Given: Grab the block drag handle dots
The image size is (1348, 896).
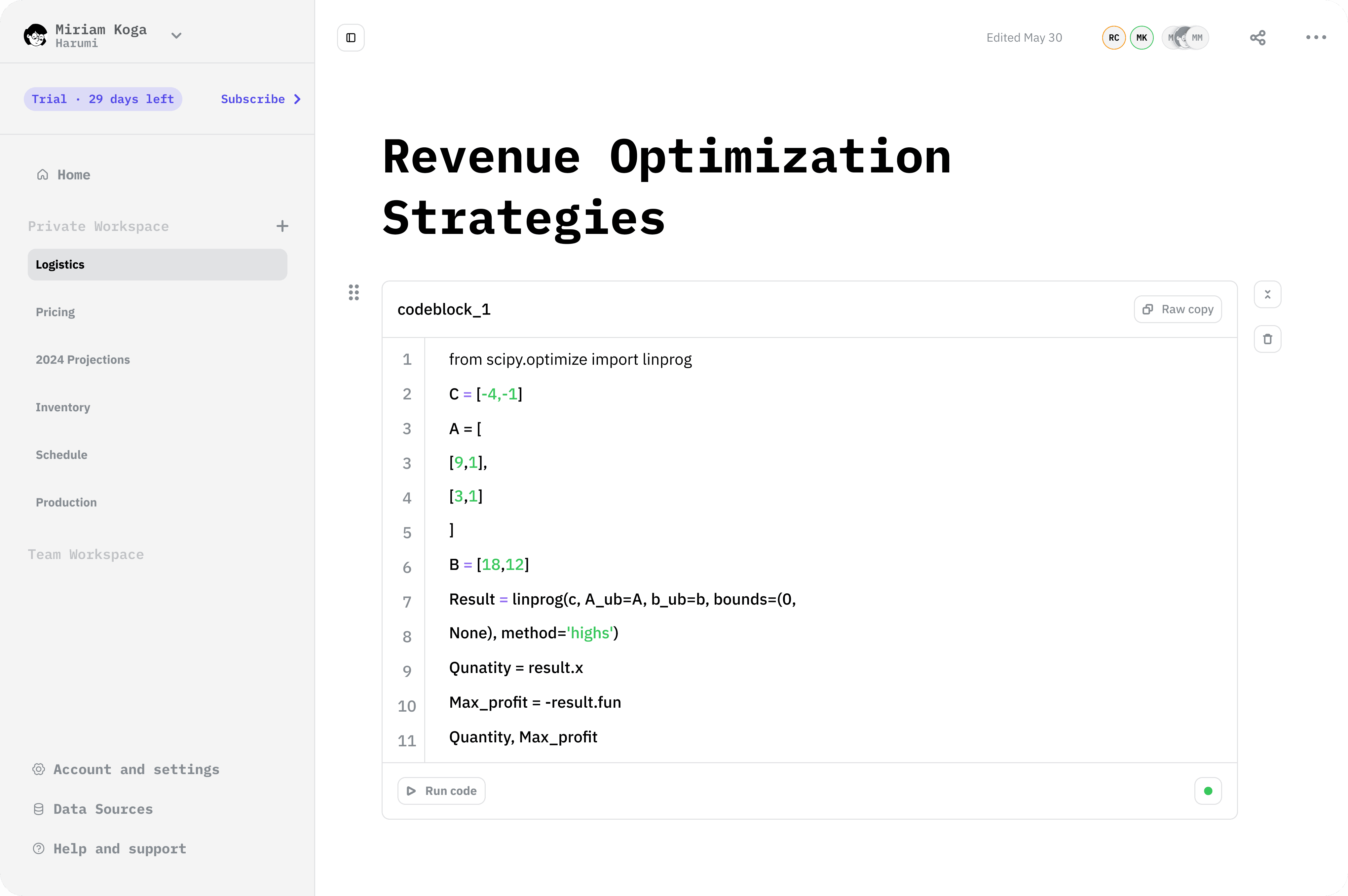Looking at the screenshot, I should [x=354, y=293].
